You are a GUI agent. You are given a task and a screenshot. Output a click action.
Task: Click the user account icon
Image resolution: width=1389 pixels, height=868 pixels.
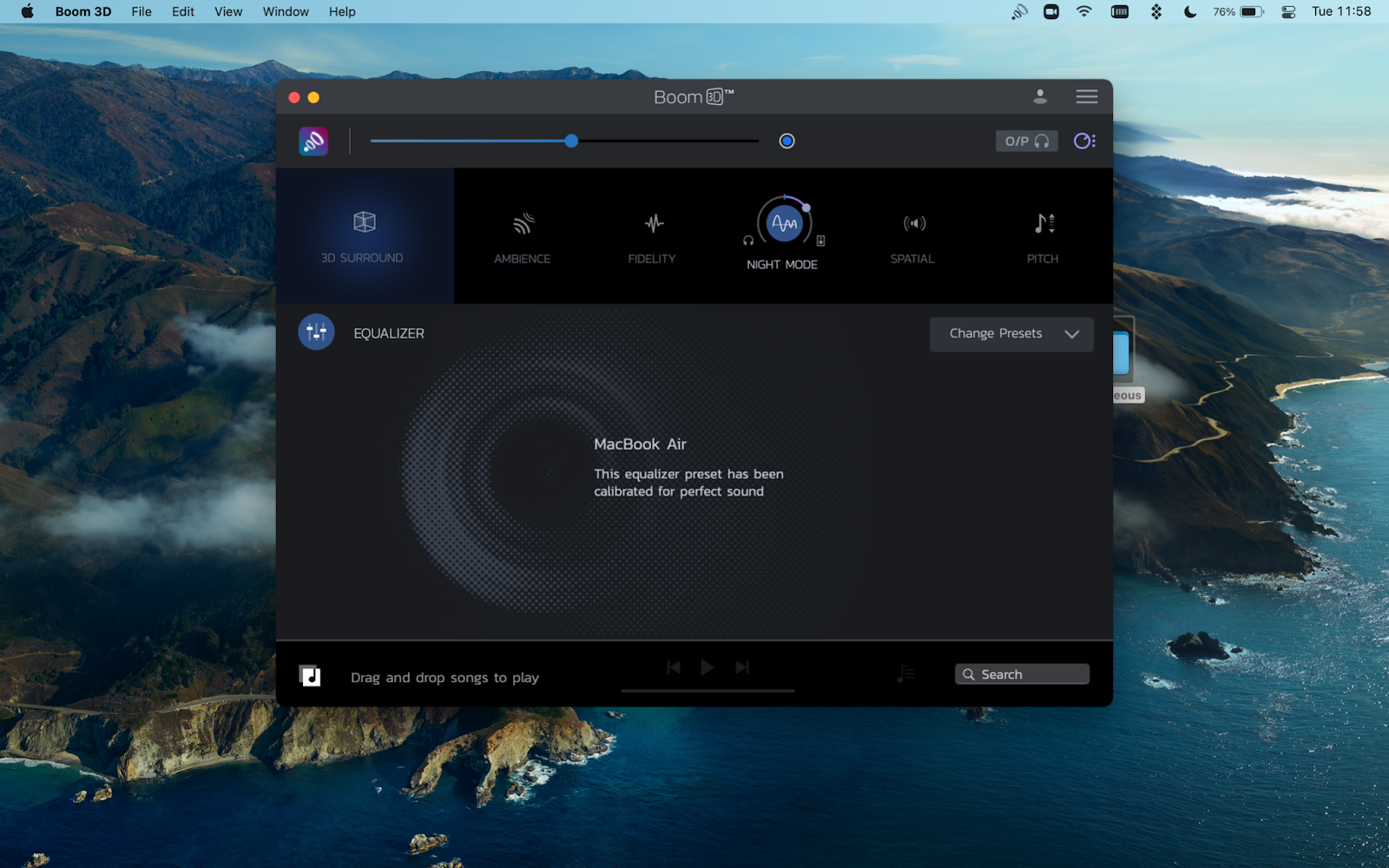1039,96
